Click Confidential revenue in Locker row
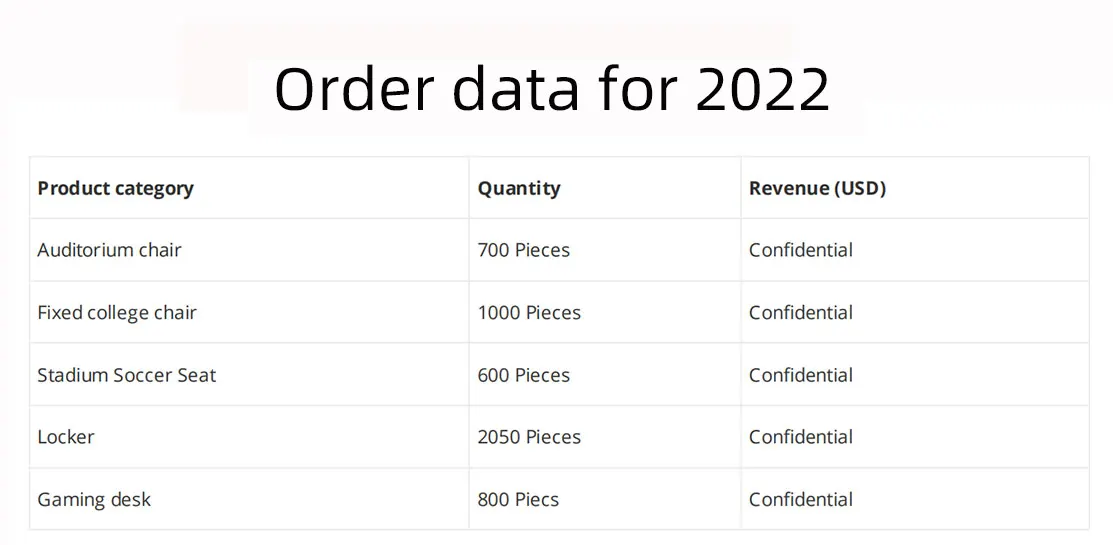The width and height of the screenshot is (1113, 545). click(x=800, y=437)
